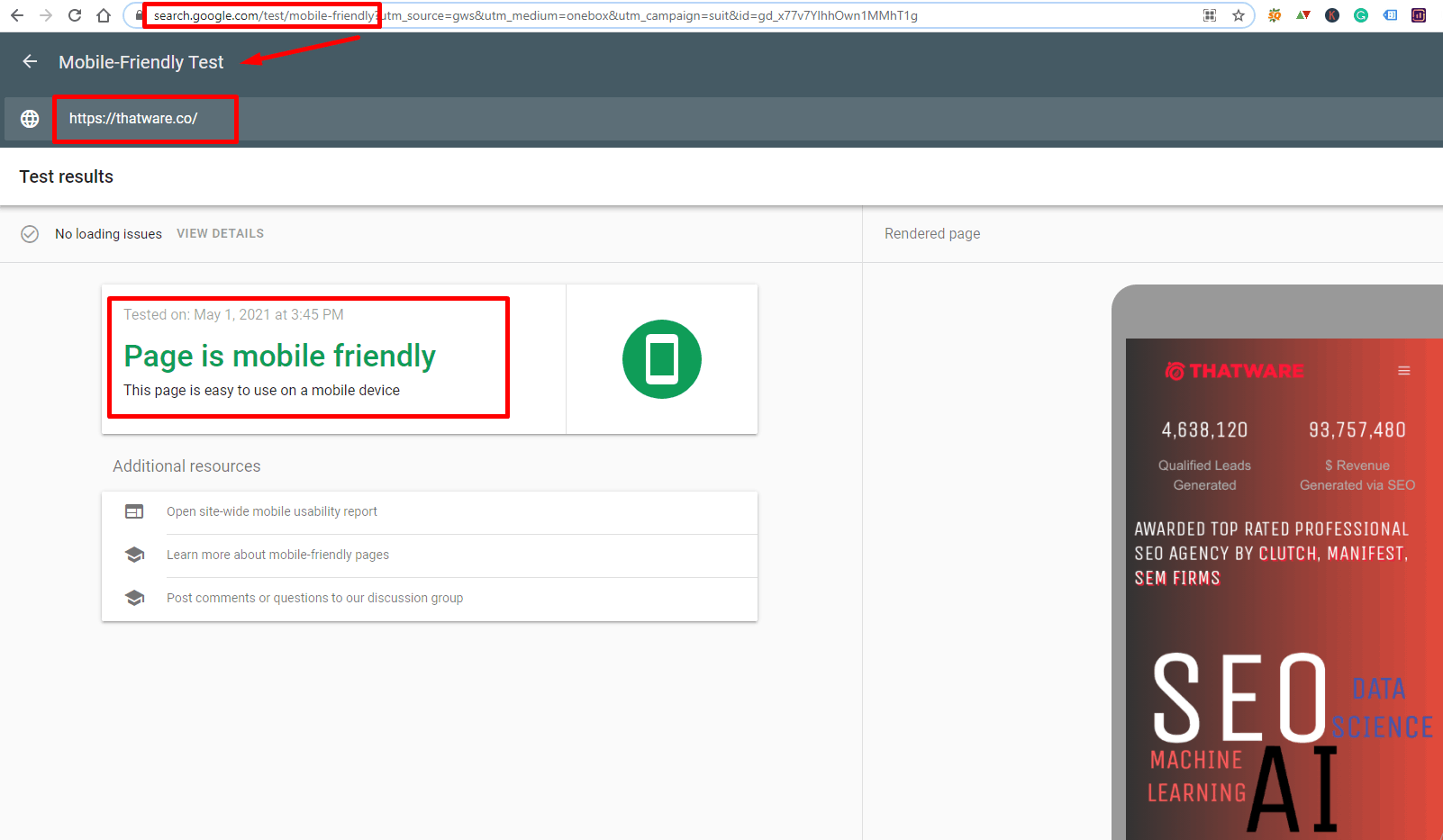The width and height of the screenshot is (1443, 840).
Task: Click the Thatware logo in preview
Action: (1234, 371)
